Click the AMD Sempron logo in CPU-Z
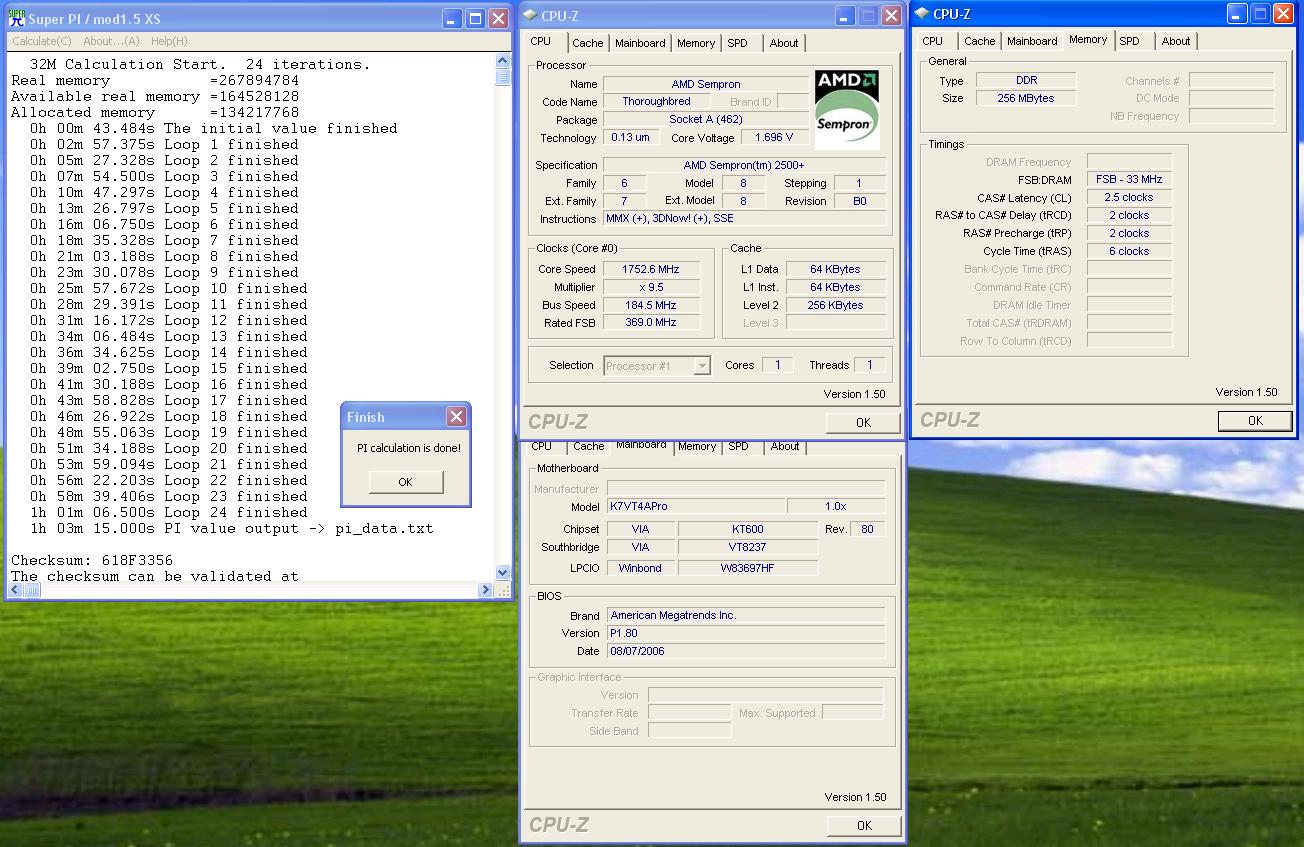The height and width of the screenshot is (847, 1304). point(847,109)
